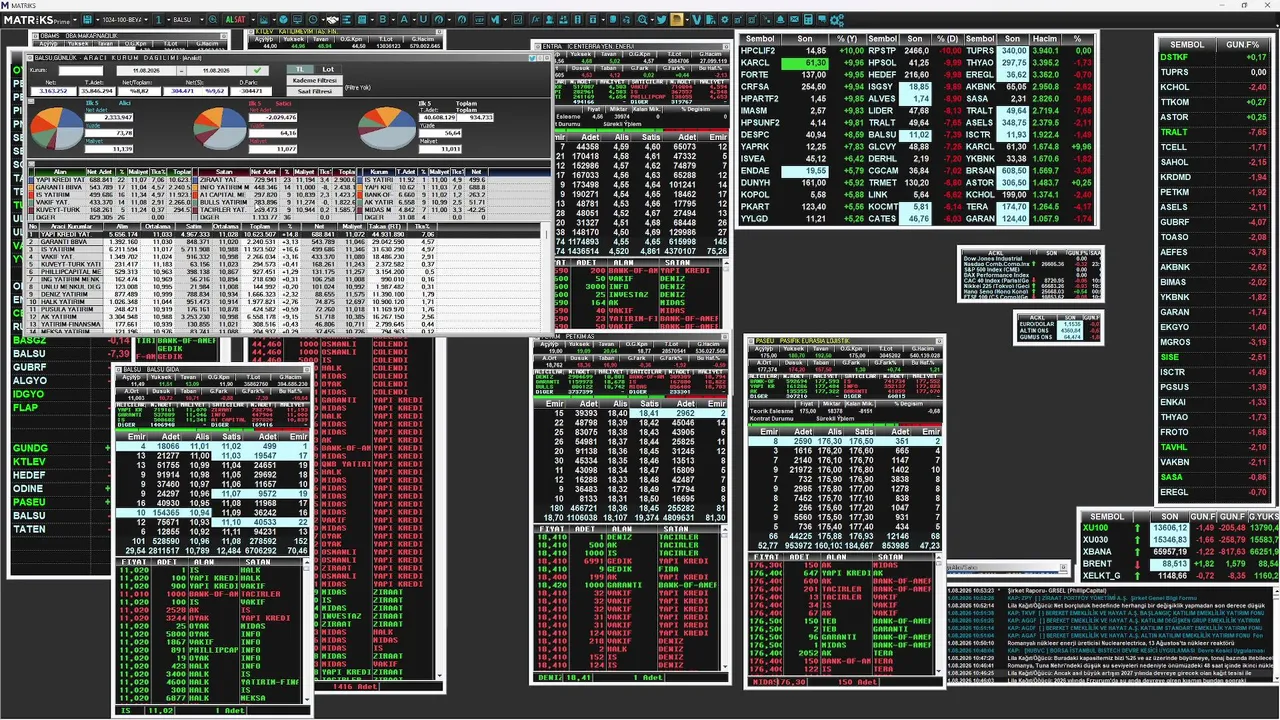Click the fx formula icon in toolbar

(x=535, y=19)
